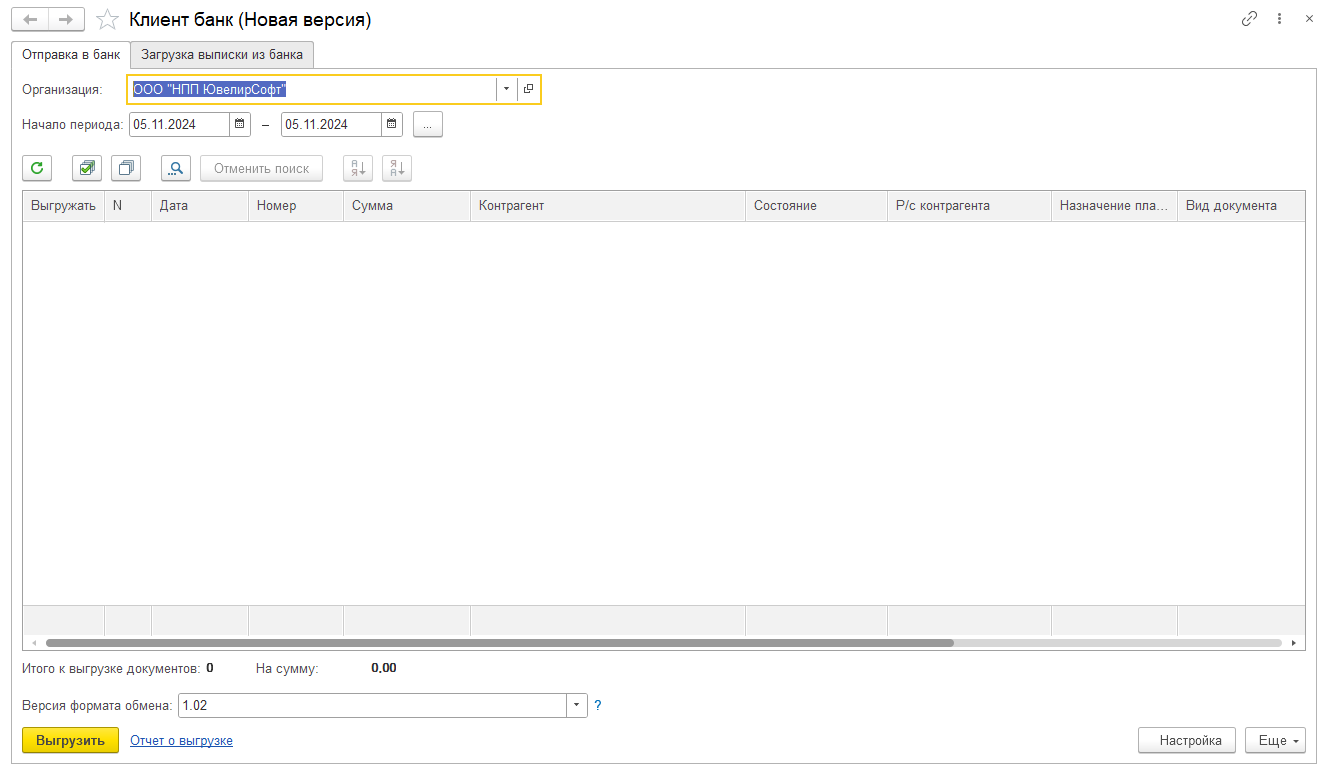Viewport: 1321px width, 768px height.
Task: Click the end date field of the period
Action: [332, 124]
